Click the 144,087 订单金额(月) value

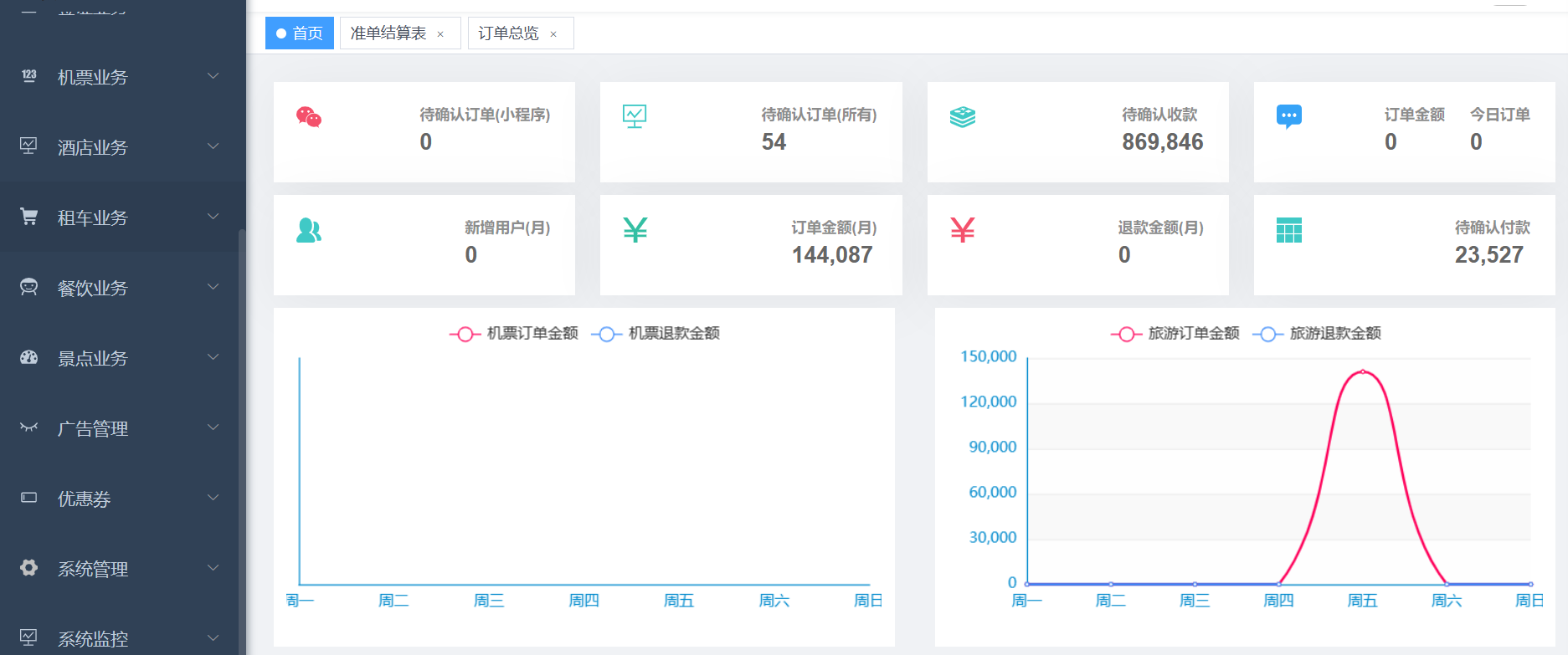coord(832,255)
